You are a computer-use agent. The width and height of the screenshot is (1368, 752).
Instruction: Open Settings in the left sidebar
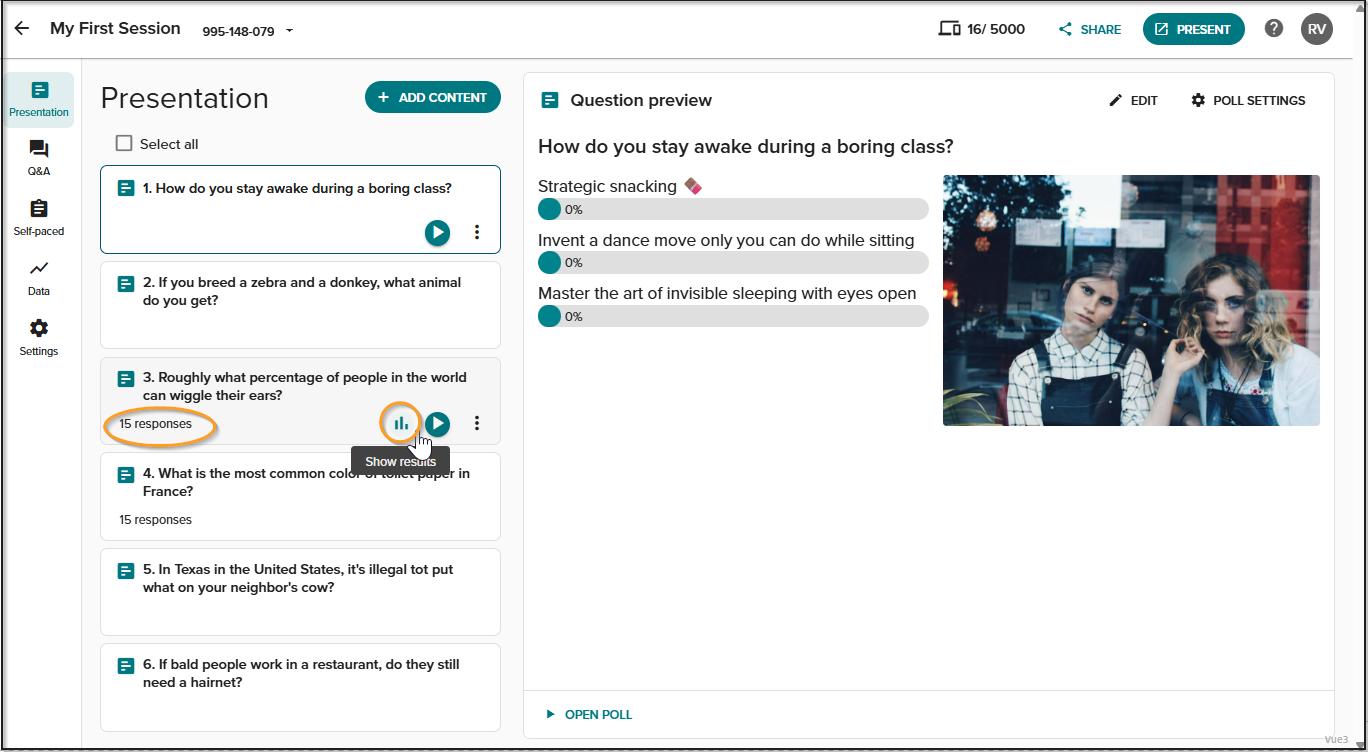[x=39, y=338]
